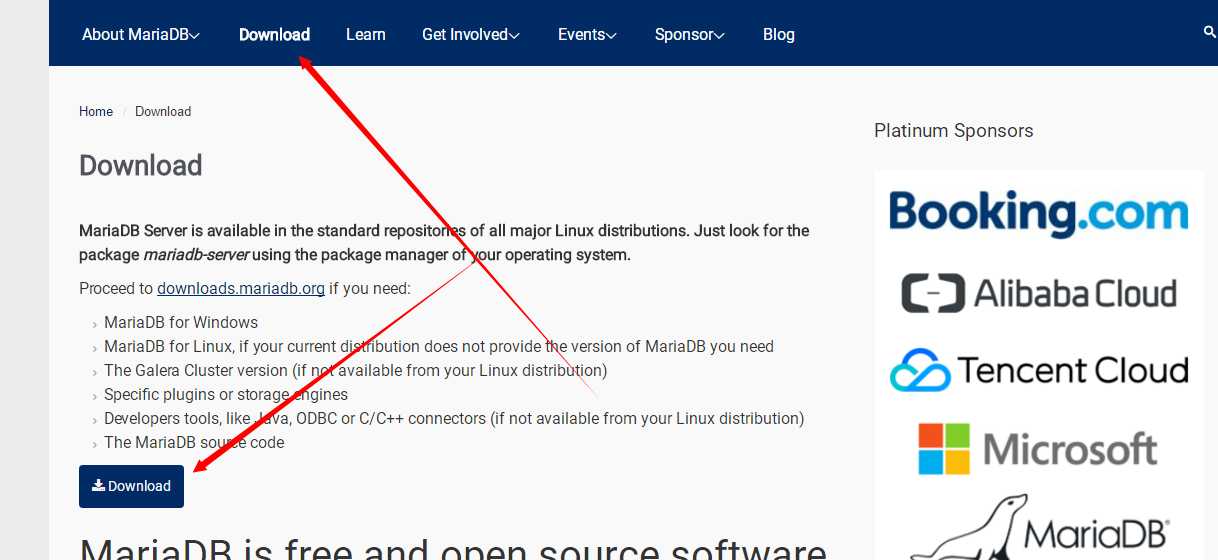Open the Download nav item
Image resolution: width=1218 pixels, height=560 pixels.
pyautogui.click(x=274, y=34)
